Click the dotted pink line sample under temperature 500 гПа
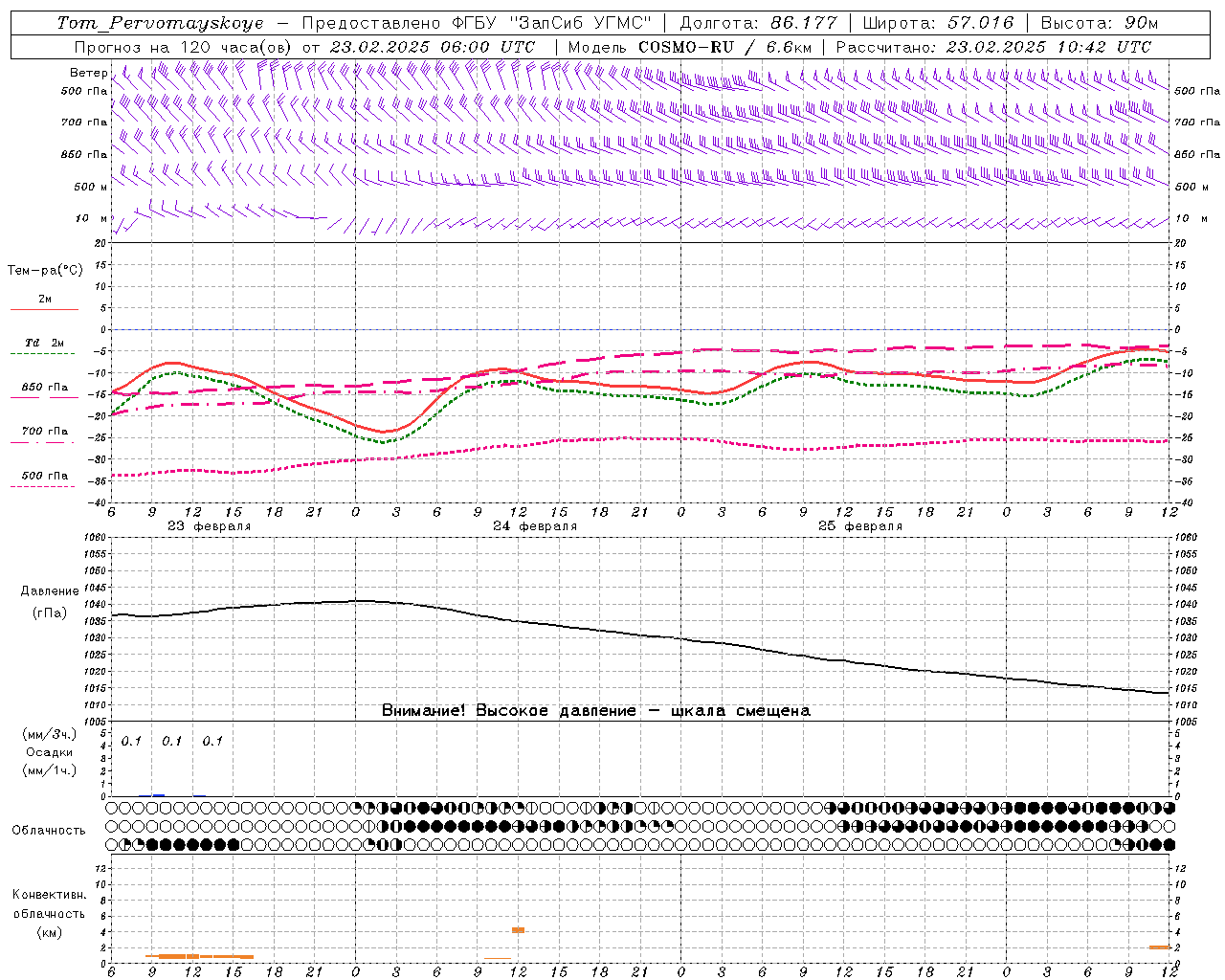Viewport: 1225px width, 980px height. click(x=43, y=486)
